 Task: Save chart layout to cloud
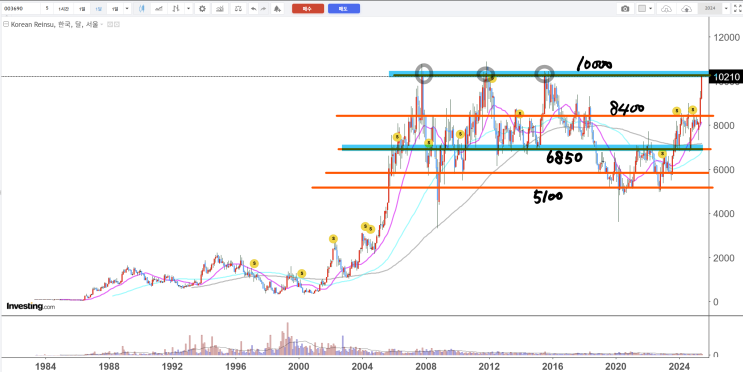[x=686, y=9]
